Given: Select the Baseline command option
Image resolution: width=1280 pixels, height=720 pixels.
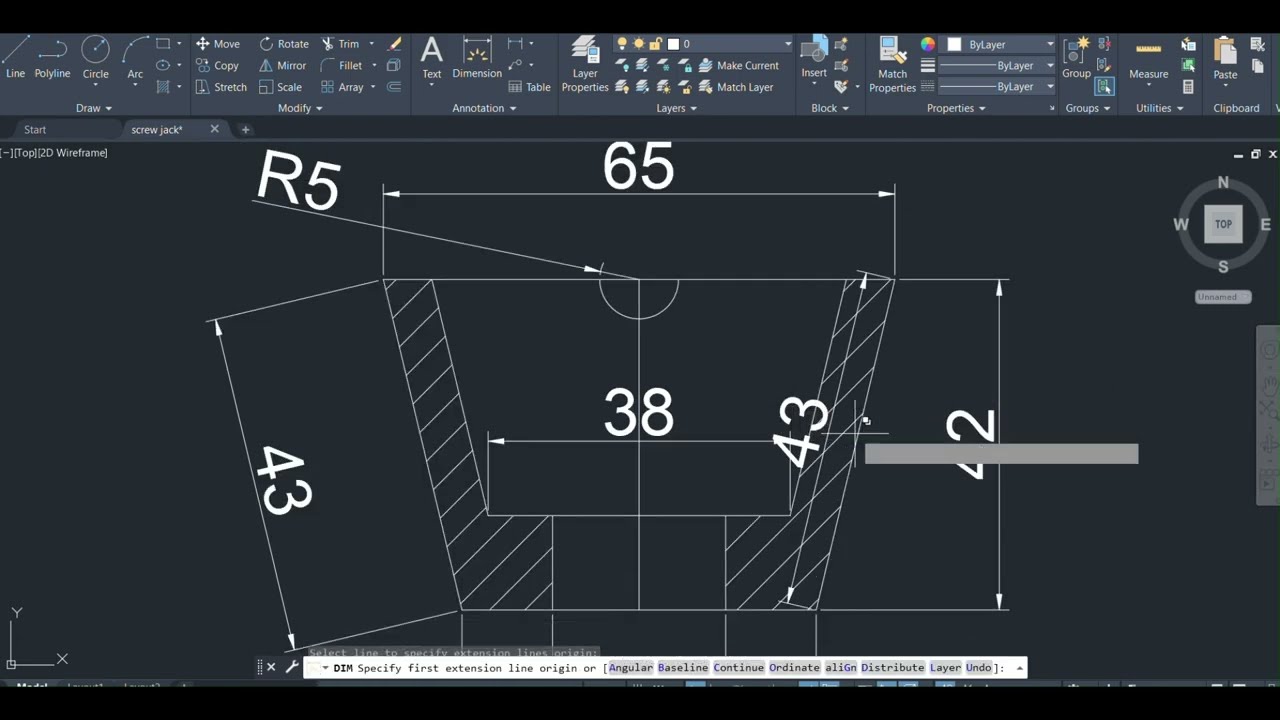Looking at the screenshot, I should (683, 668).
